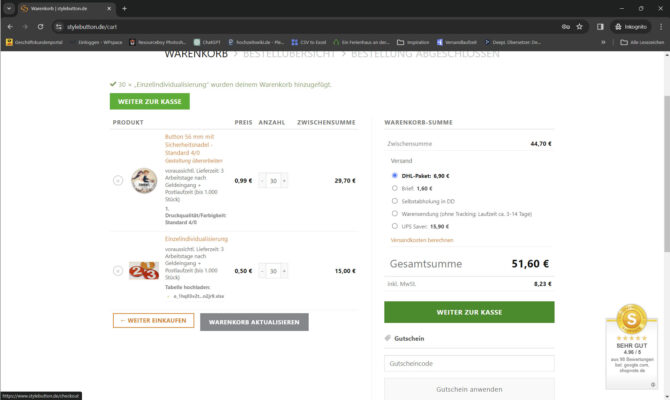Select UPS Saver shipping option
The image size is (670, 400).
point(395,226)
